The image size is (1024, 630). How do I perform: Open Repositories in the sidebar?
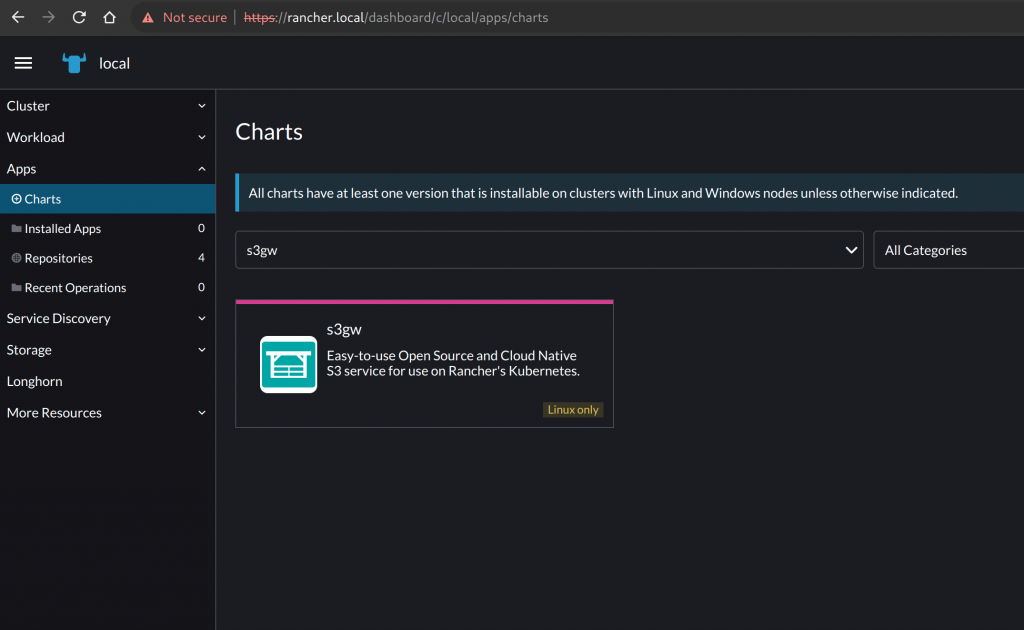click(59, 258)
